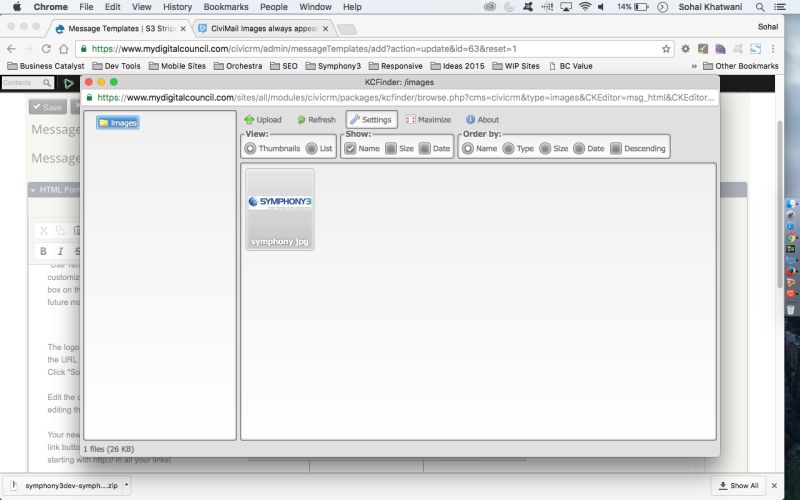Refresh the KCFinder file list

[x=316, y=119]
